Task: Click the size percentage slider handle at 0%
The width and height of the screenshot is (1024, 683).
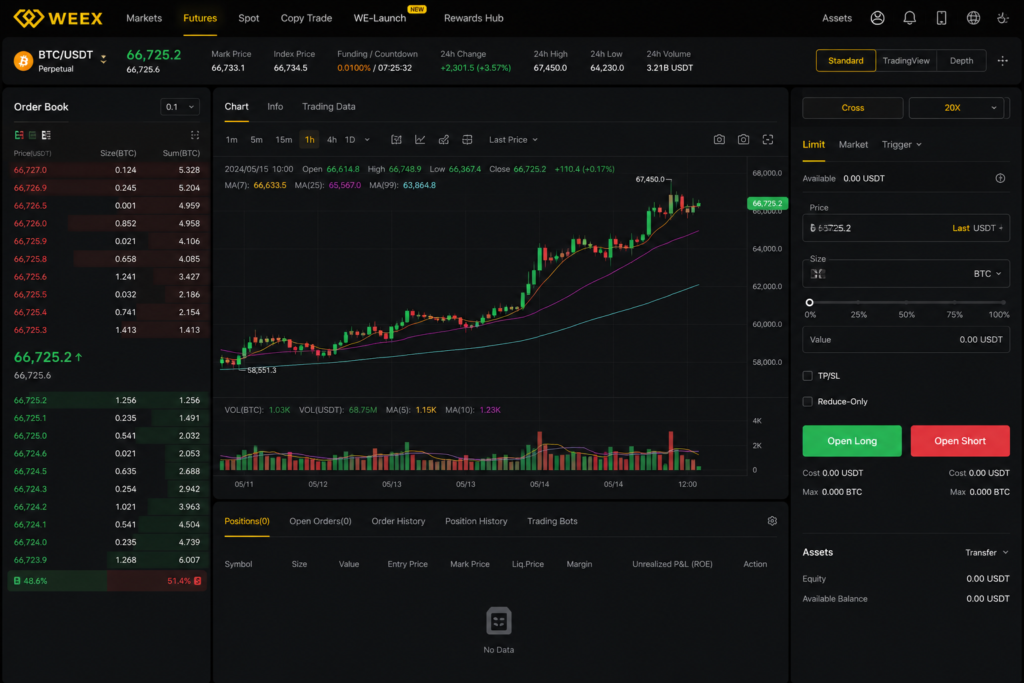Action: point(809,303)
